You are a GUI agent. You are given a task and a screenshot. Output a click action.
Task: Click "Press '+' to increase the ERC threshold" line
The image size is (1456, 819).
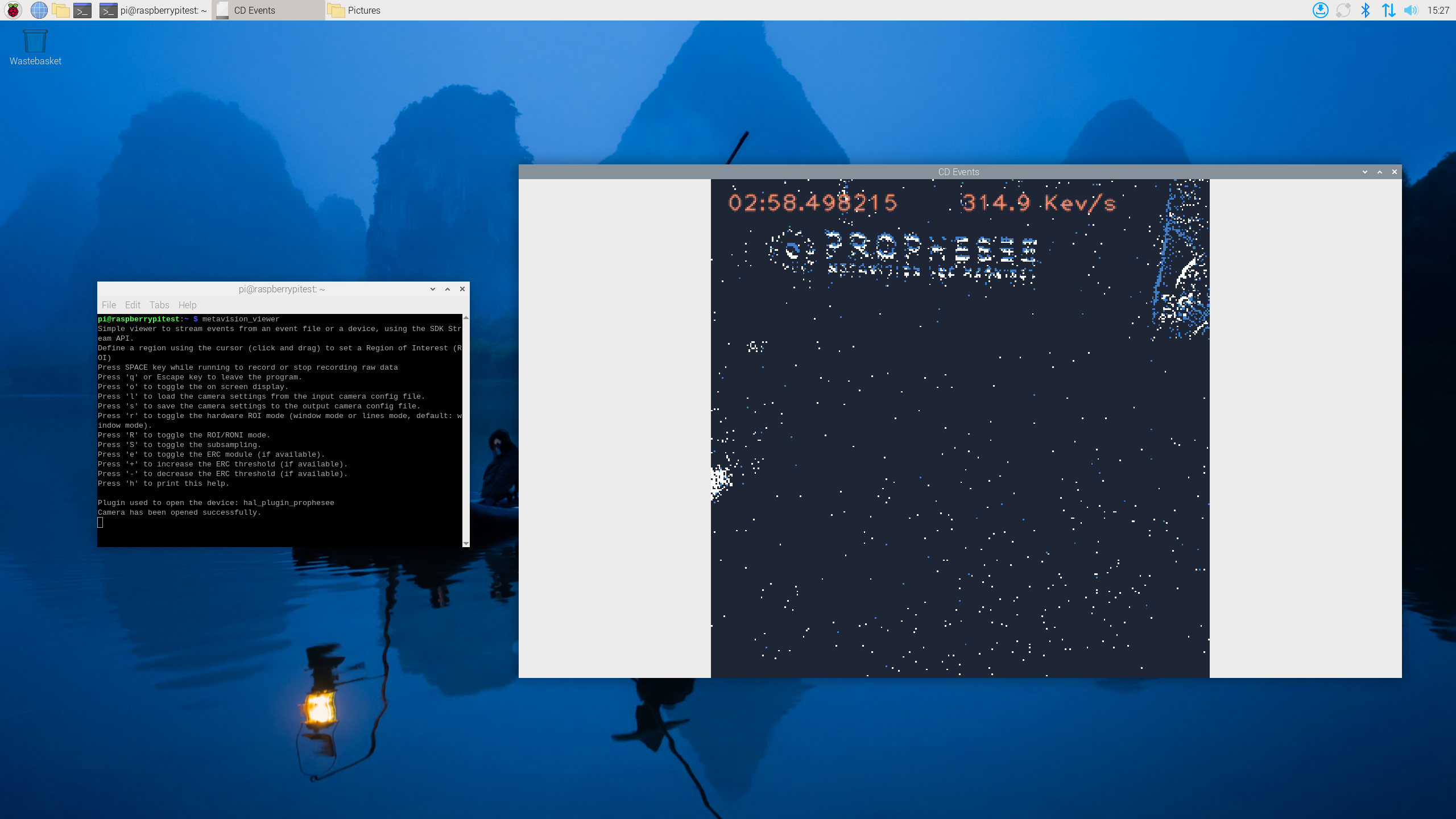pyautogui.click(x=222, y=464)
